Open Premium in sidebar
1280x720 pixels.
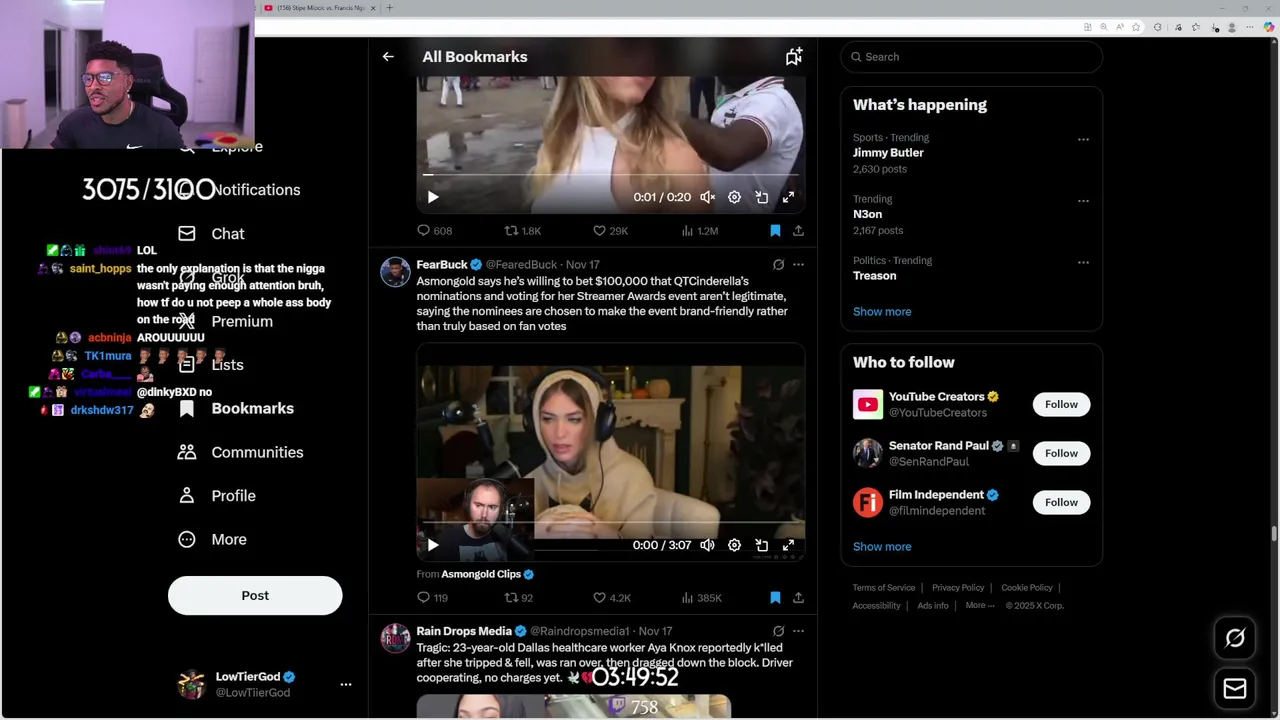tap(225, 322)
